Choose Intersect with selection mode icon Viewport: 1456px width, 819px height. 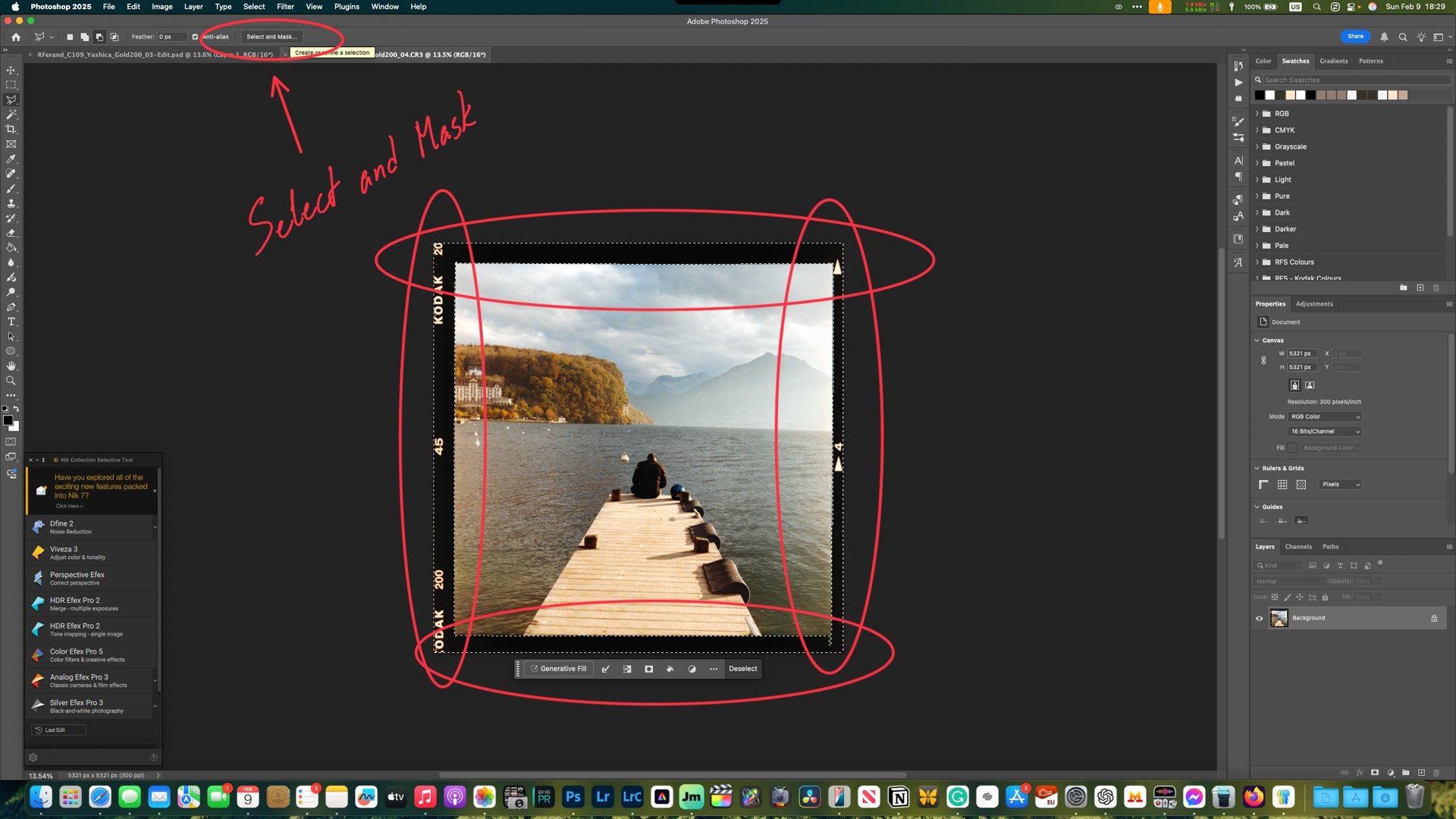(115, 36)
